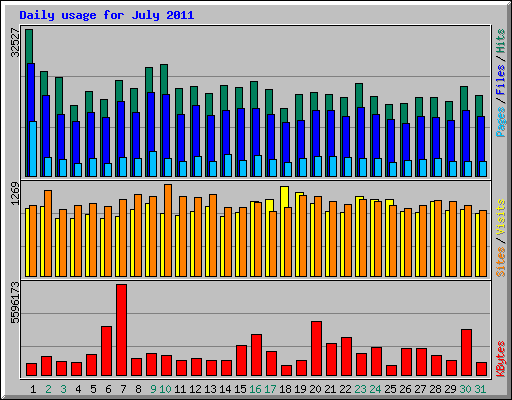
Task: Click day 17 on the x-axis
Action: pyautogui.click(x=270, y=389)
